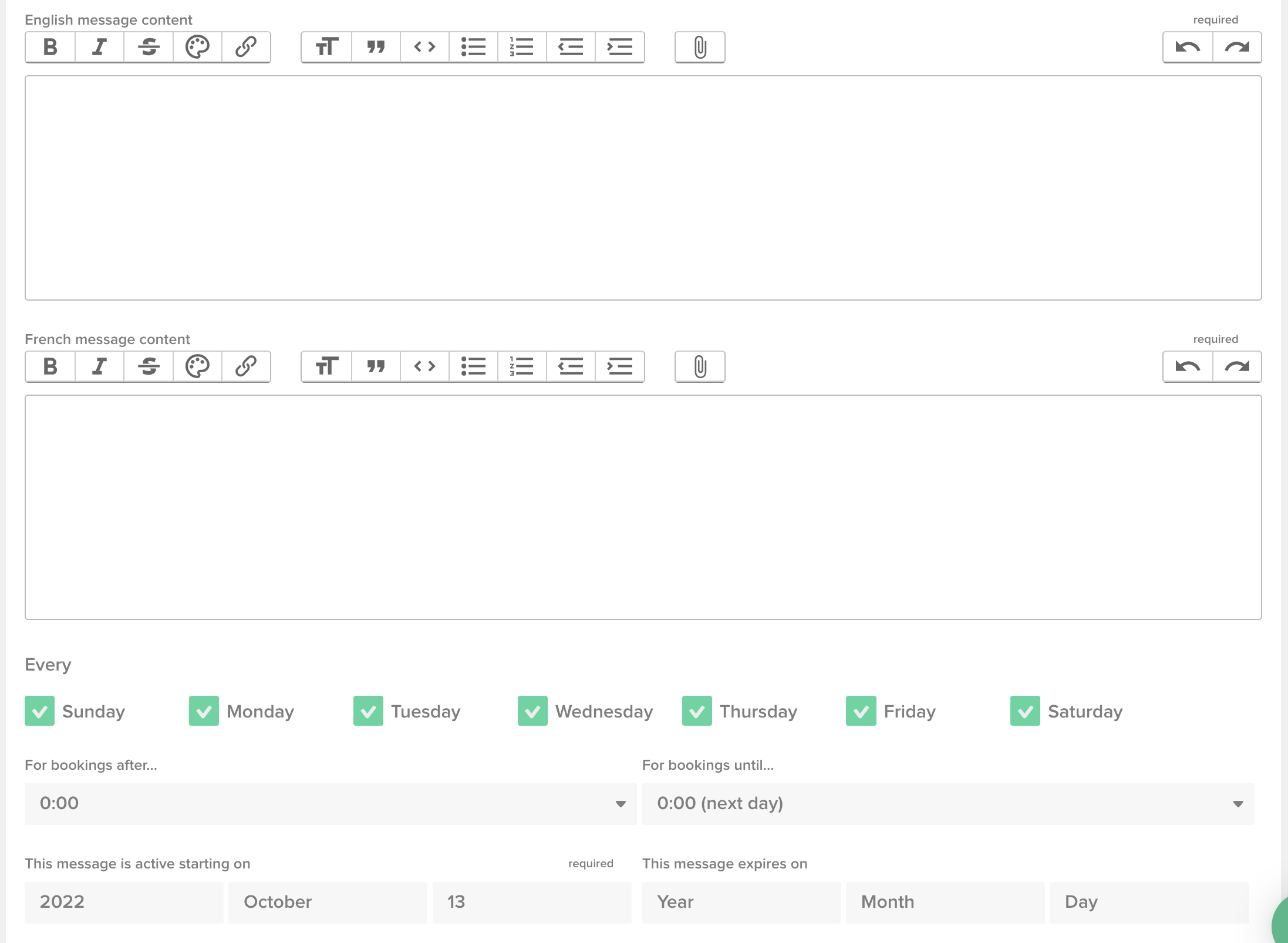Disable the Wednesday option
Viewport: 1288px width, 943px height.
coord(532,711)
